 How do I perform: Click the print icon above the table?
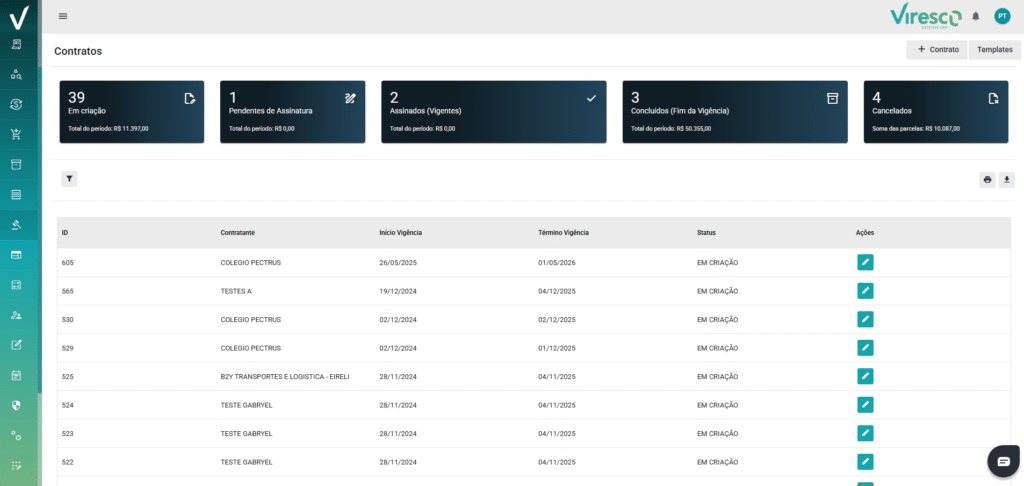tap(987, 180)
